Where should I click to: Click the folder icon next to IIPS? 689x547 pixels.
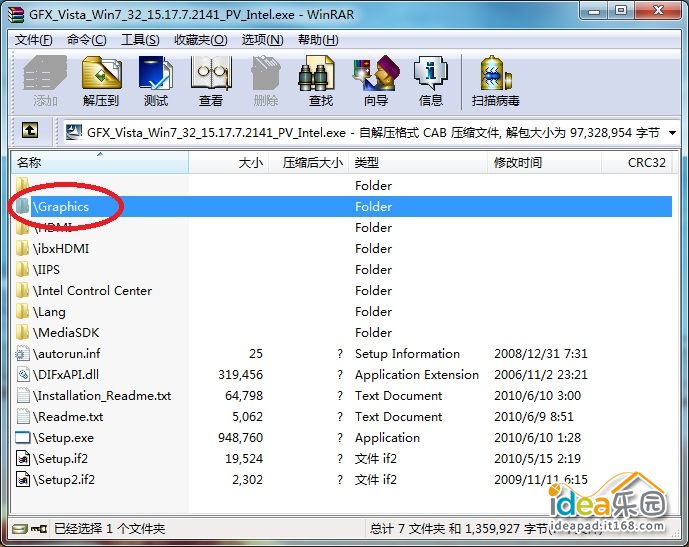(22, 269)
